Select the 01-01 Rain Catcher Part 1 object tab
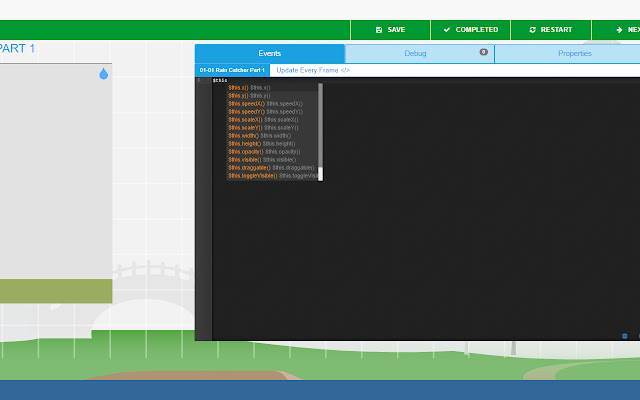Screen dimensions: 640x400 point(232,70)
